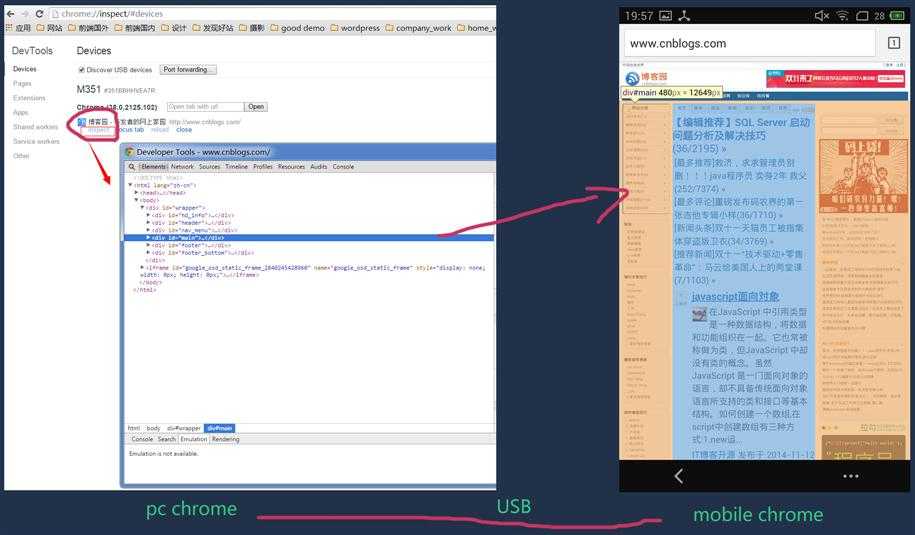The width and height of the screenshot is (915, 535).
Task: Click the close link for cnblogs tab
Action: pos(184,130)
